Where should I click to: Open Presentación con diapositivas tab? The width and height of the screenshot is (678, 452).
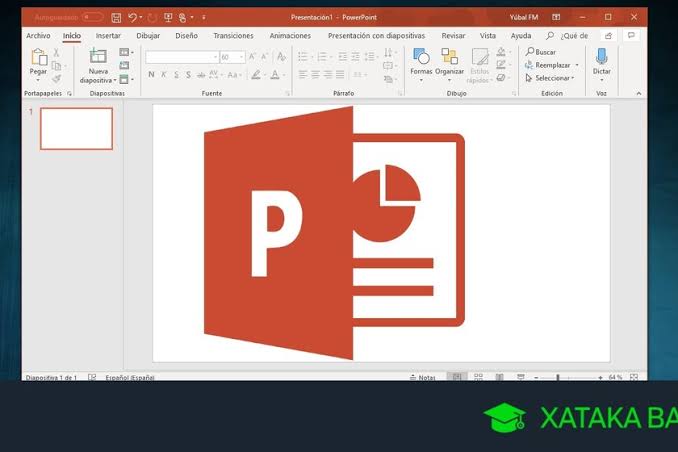point(376,35)
